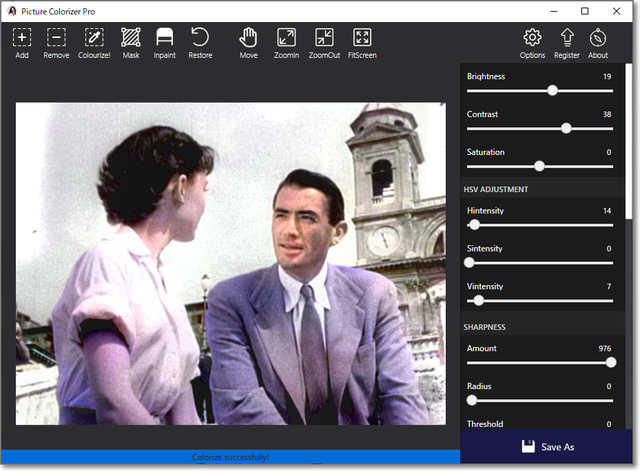
Task: Click the colorized photo preview
Action: pyautogui.click(x=230, y=263)
